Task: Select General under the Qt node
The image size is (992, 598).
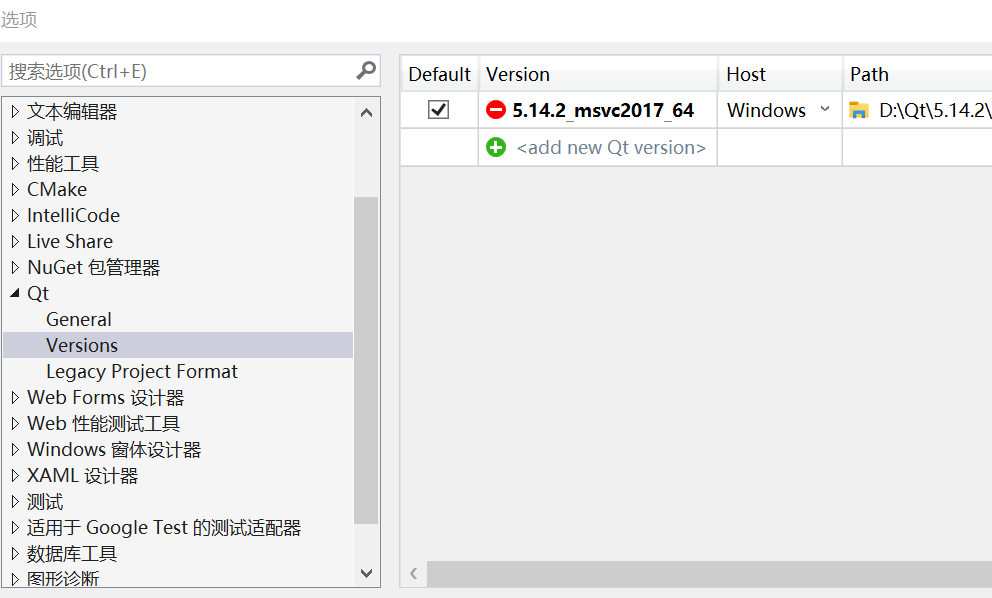Action: click(x=78, y=319)
